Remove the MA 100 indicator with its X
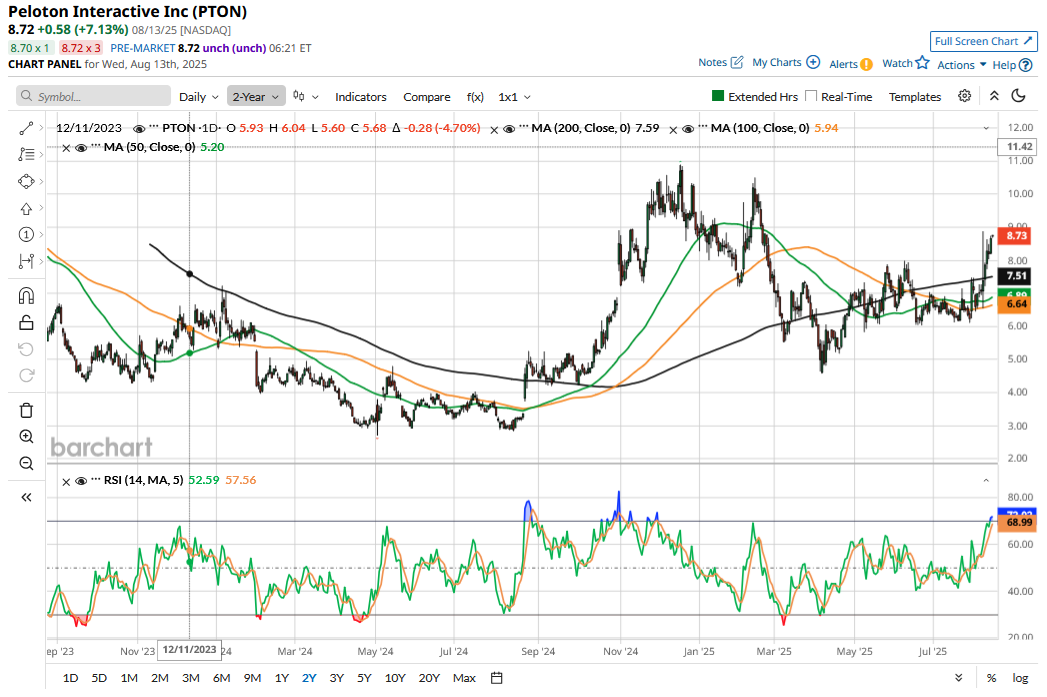 pos(673,130)
